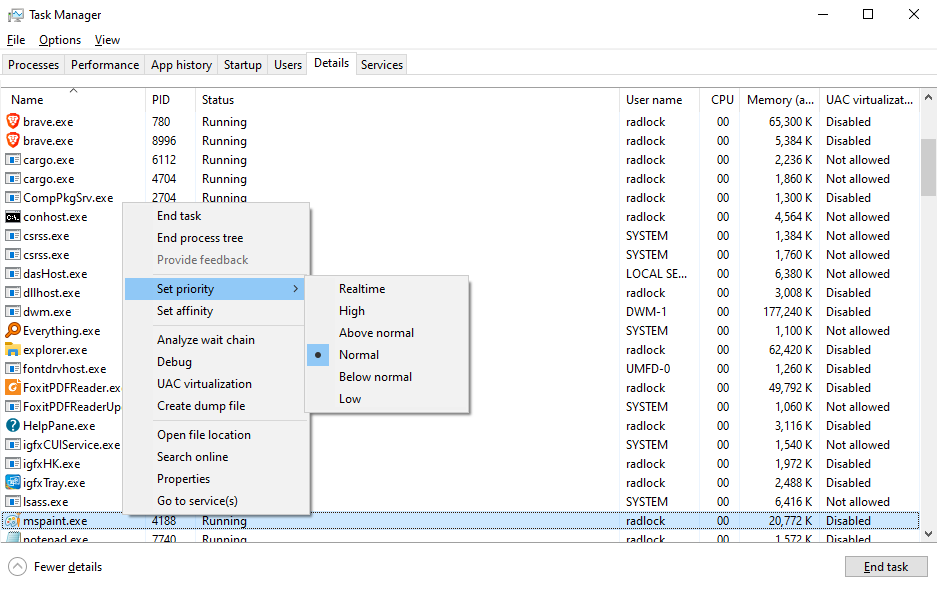Switch to the Performance tab

point(104,64)
